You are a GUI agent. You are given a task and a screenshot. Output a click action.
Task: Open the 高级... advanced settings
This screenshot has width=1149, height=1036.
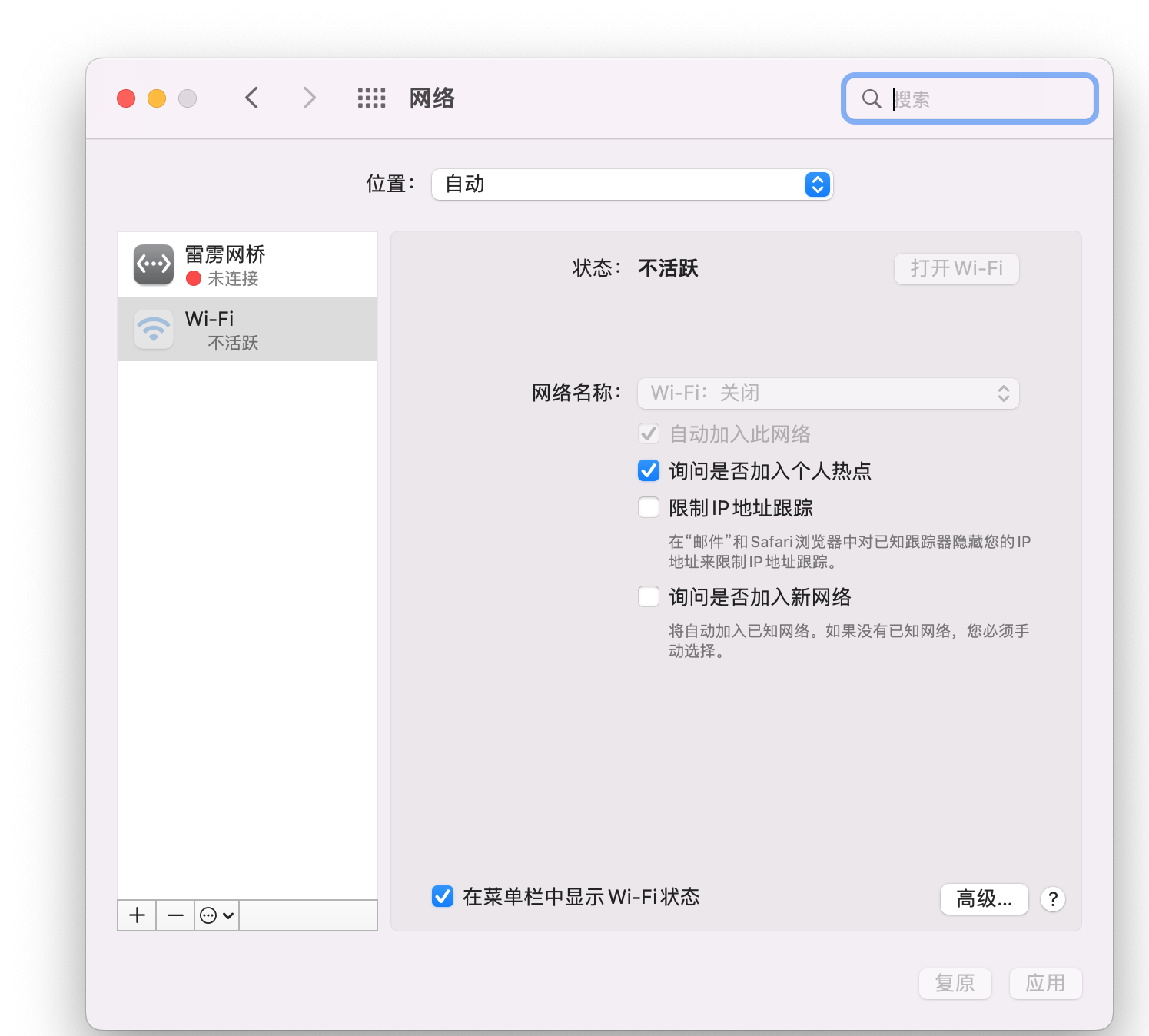tap(985, 899)
